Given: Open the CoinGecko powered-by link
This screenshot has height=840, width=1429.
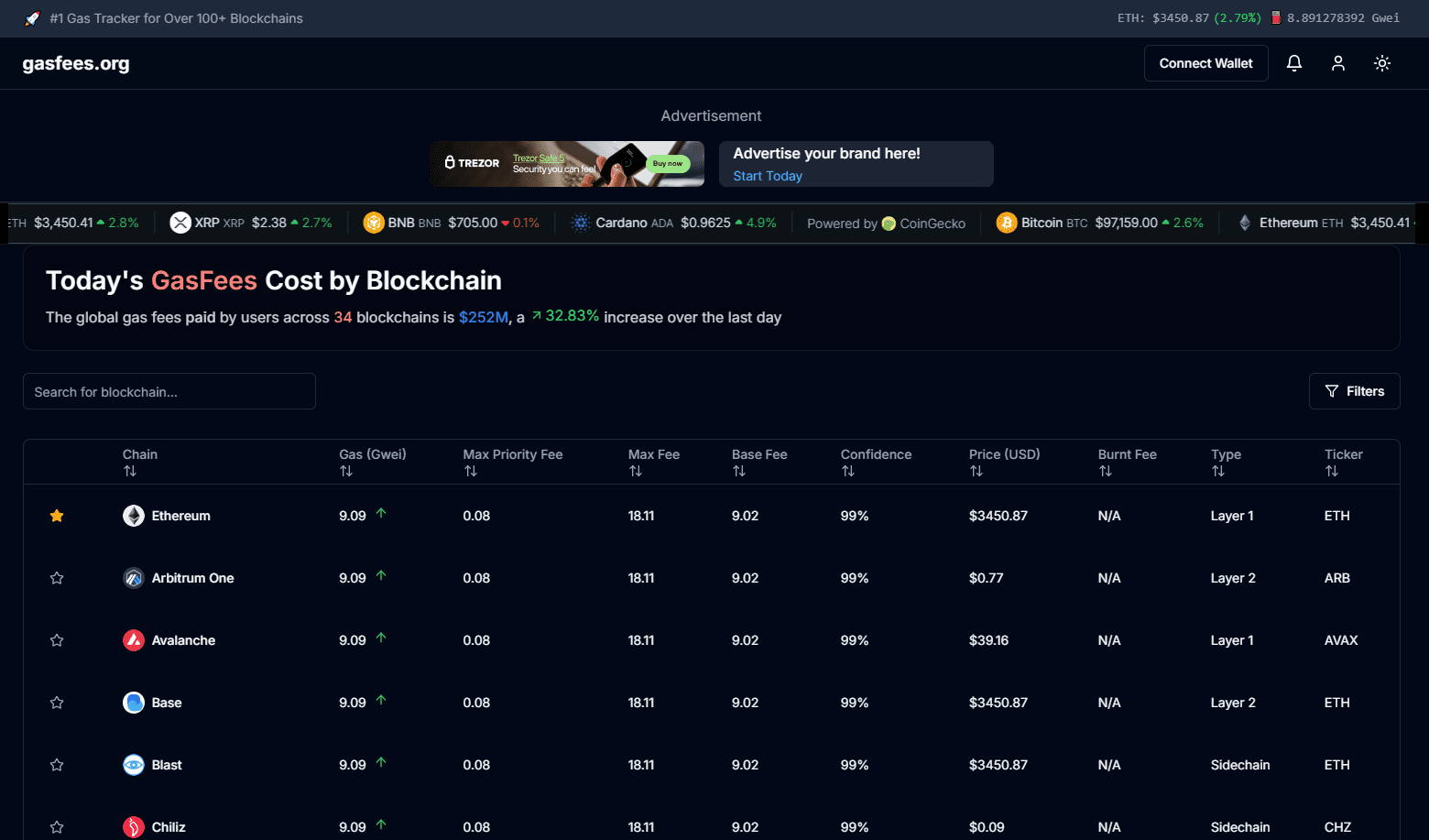Looking at the screenshot, I should coord(886,224).
